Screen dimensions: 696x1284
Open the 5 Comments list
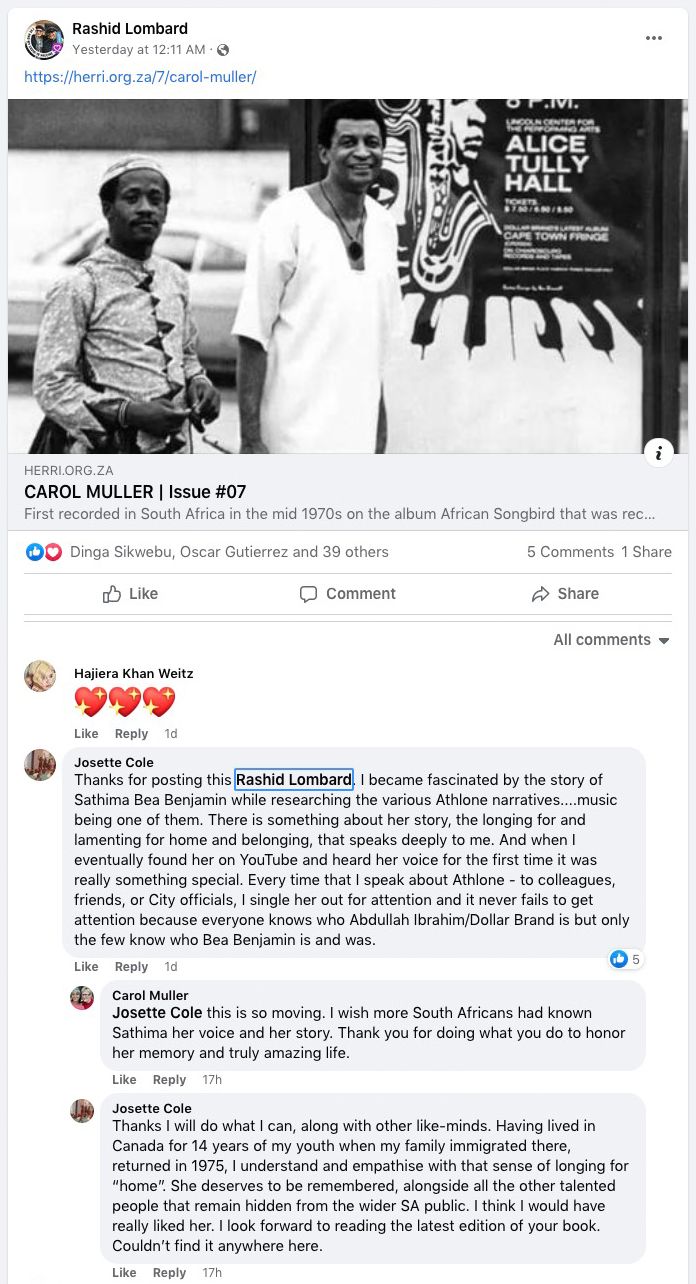coord(570,552)
